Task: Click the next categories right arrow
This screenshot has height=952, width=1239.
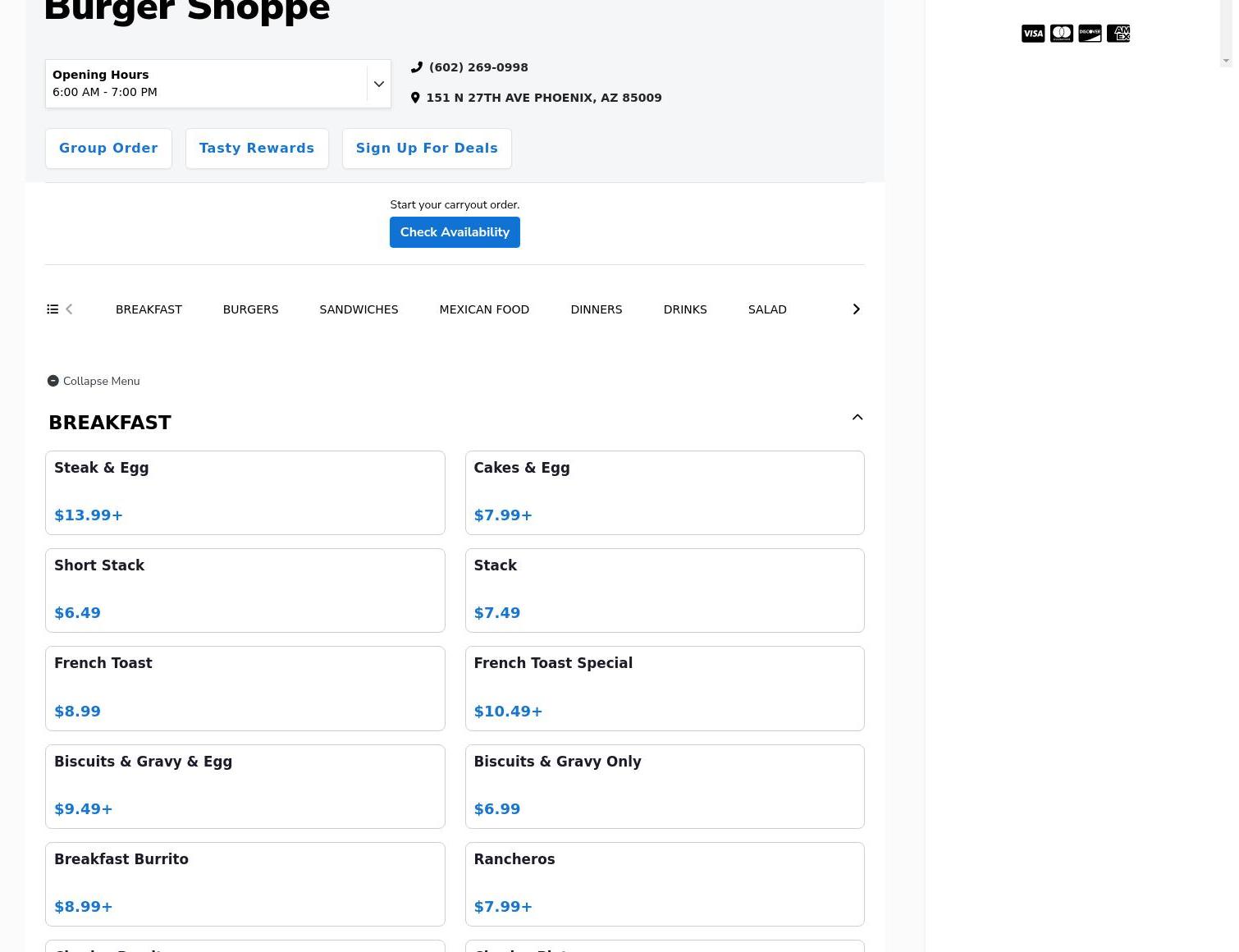Action: click(856, 309)
